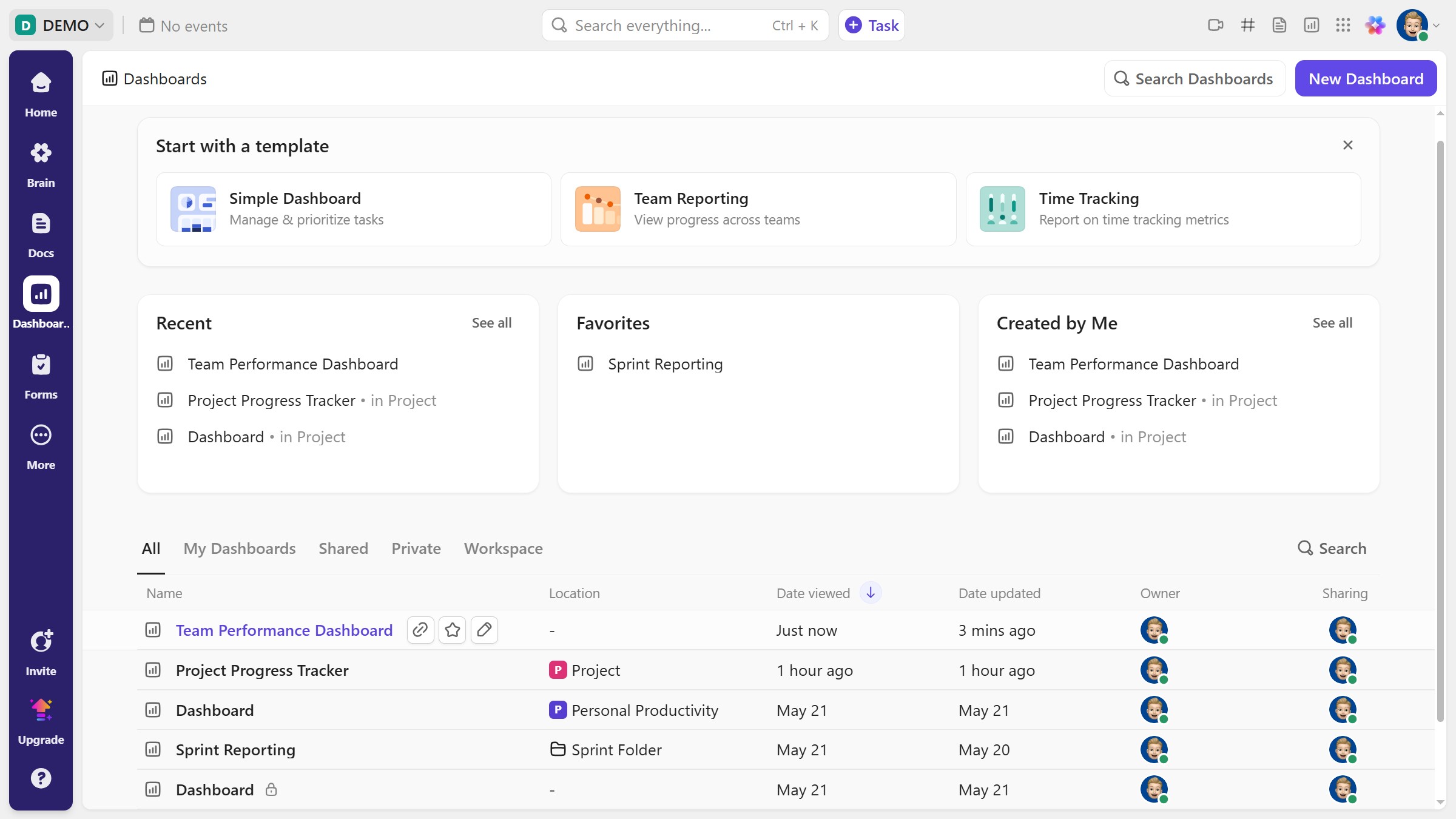This screenshot has width=1456, height=819.
Task: Copy link for Team Performance Dashboard
Action: (420, 630)
